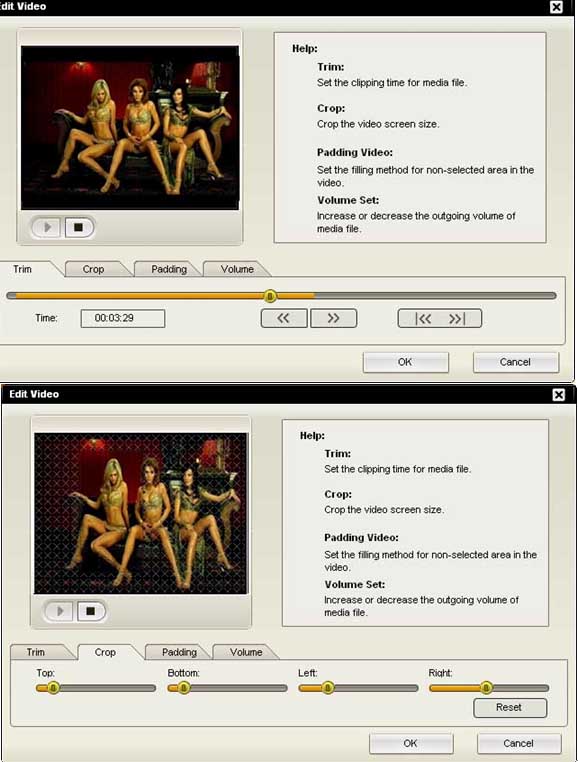Play the video in the upper Edit Video window
This screenshot has width=578, height=762.
(x=47, y=227)
